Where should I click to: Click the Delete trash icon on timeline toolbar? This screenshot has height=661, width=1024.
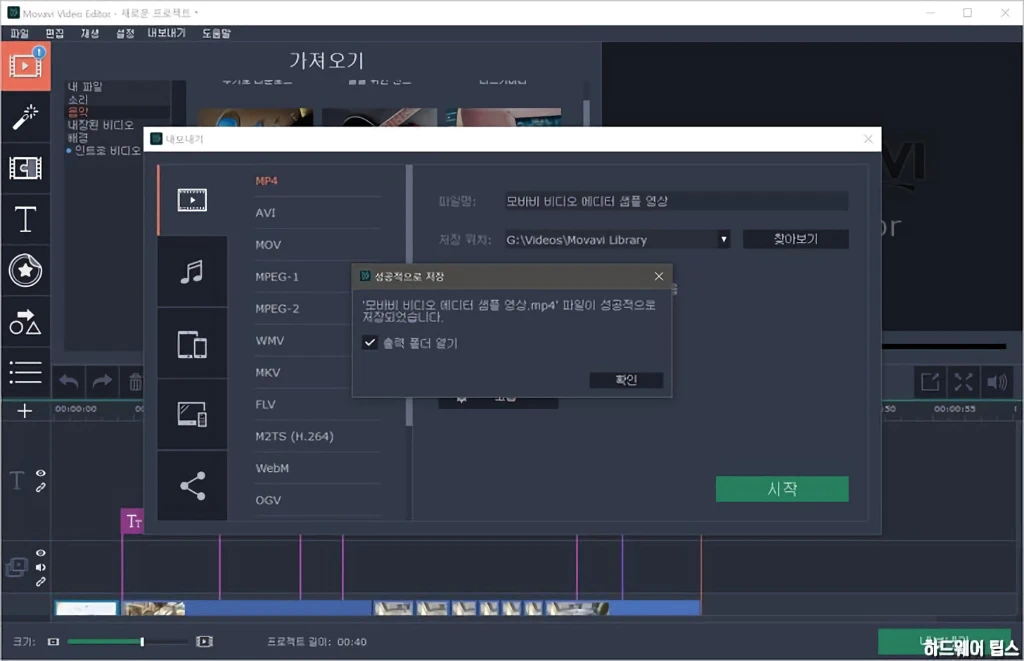click(x=135, y=381)
